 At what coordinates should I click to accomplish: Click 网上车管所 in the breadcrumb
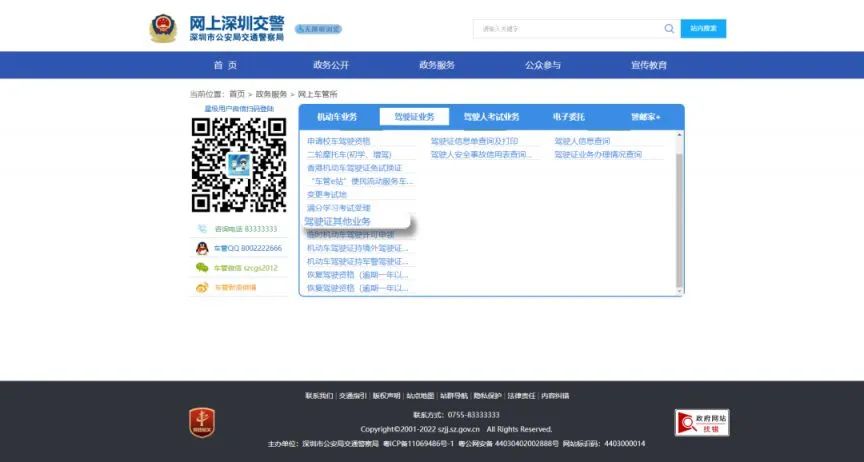317,94
